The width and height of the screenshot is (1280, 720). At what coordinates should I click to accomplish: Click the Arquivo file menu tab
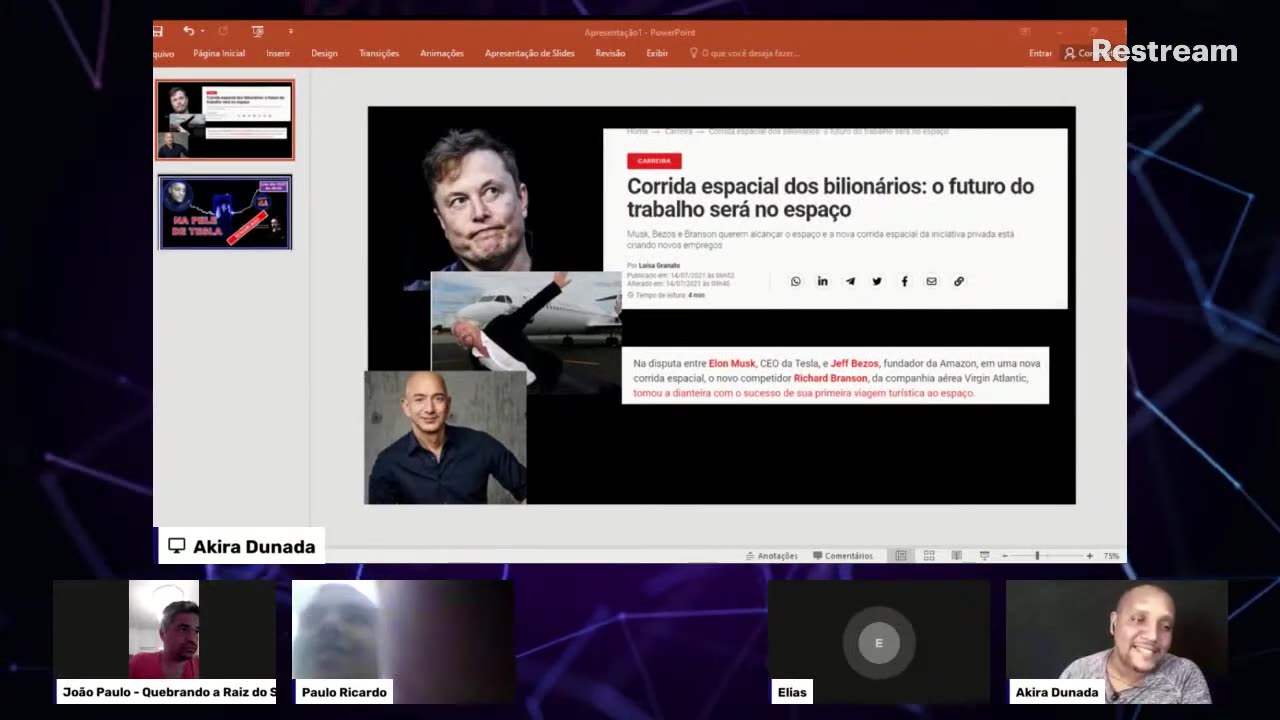pyautogui.click(x=163, y=53)
